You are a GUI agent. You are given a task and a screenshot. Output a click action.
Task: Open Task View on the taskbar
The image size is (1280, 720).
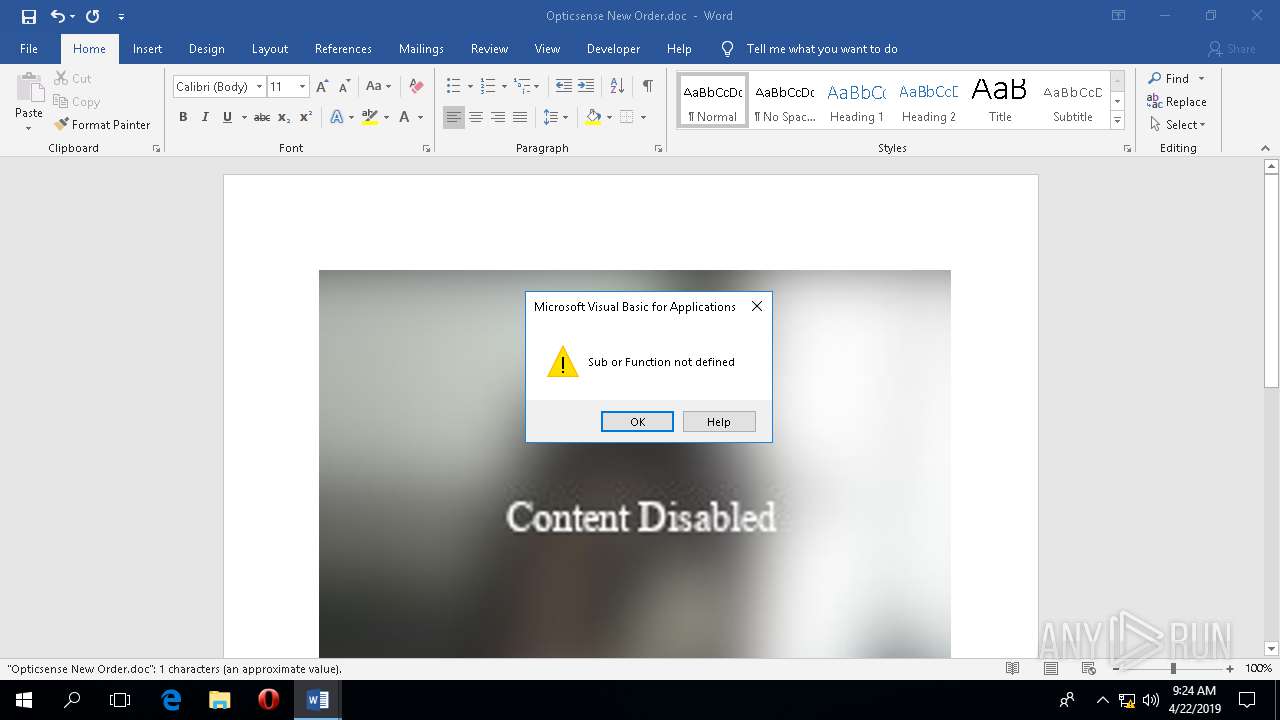pos(120,700)
